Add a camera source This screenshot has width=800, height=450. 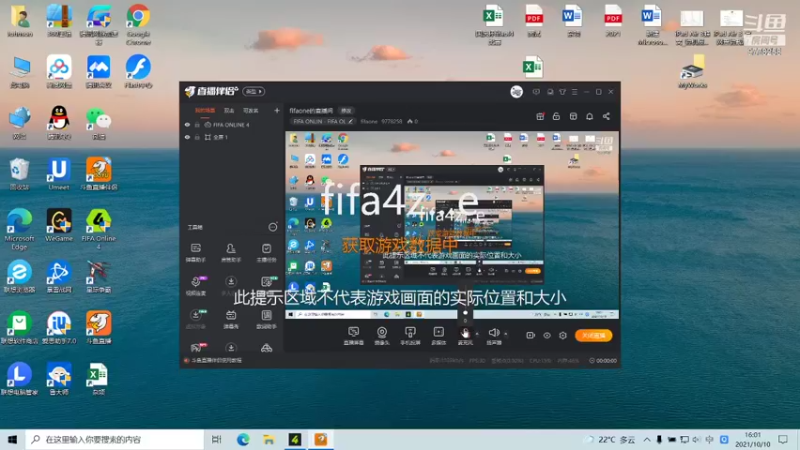382,336
